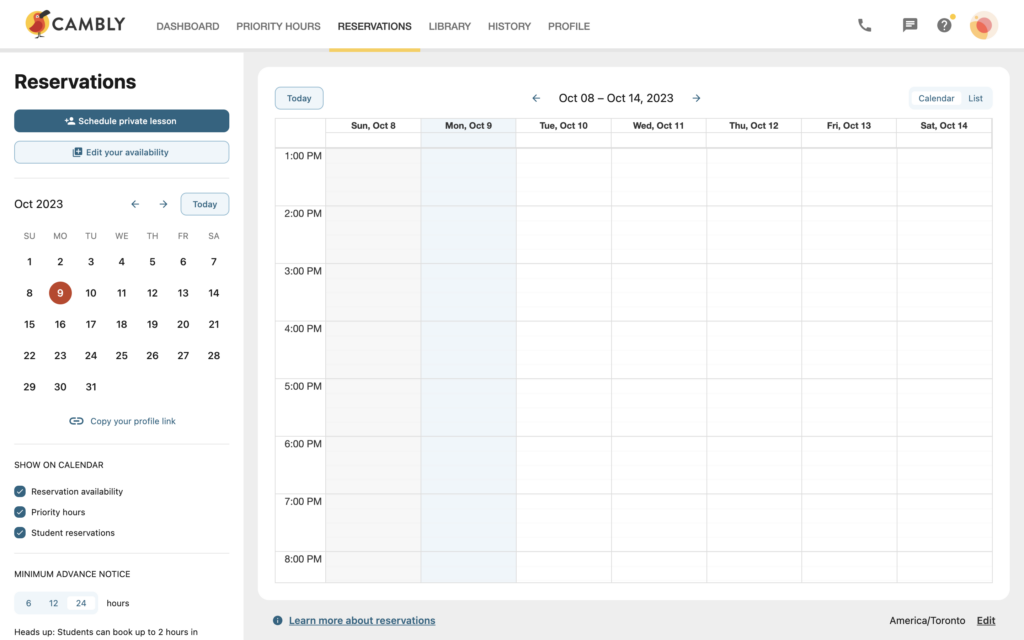Click the help question mark icon

(944, 24)
